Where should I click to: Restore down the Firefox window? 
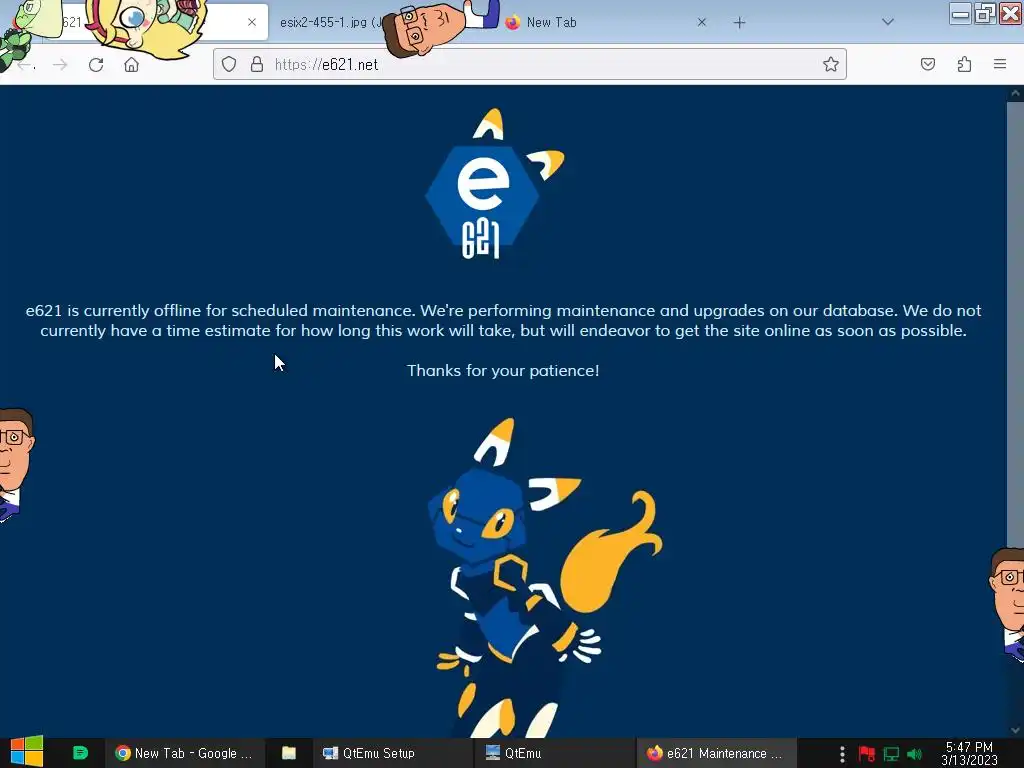click(x=985, y=14)
